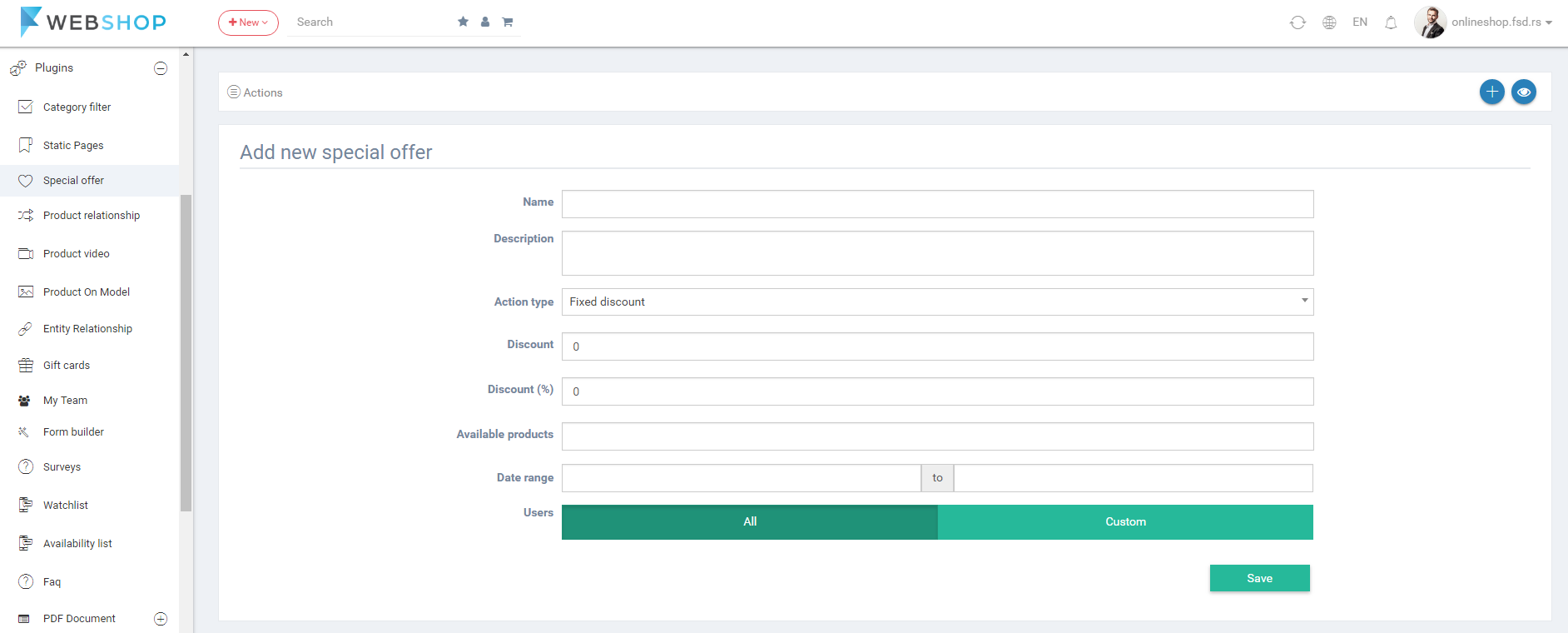
Task: Click the Product relationship shuffle icon
Action: [26, 215]
